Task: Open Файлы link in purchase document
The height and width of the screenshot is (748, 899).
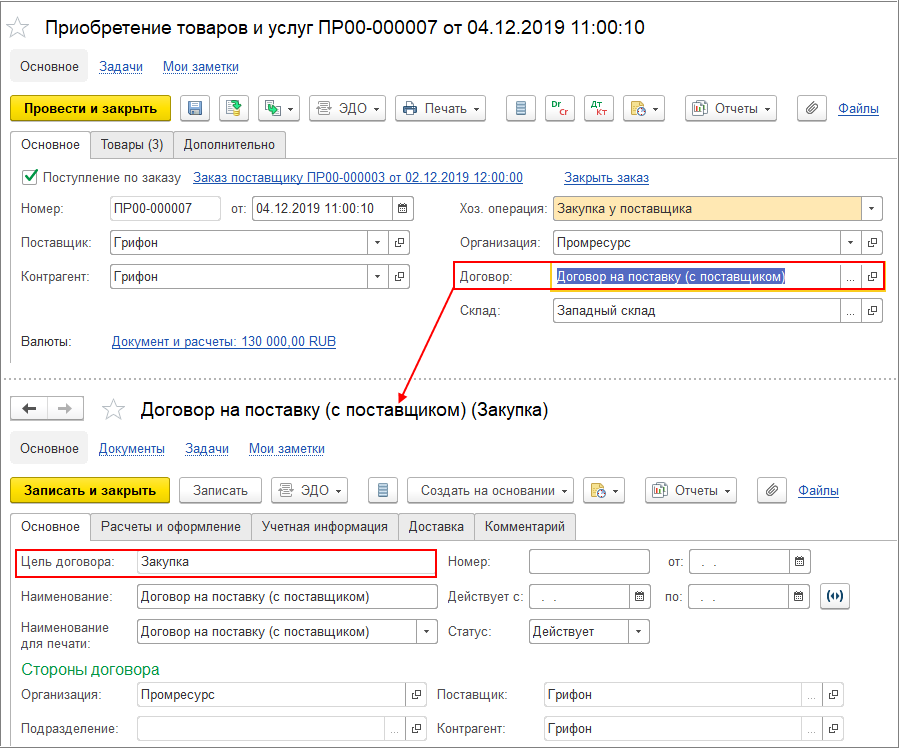Action: point(858,108)
